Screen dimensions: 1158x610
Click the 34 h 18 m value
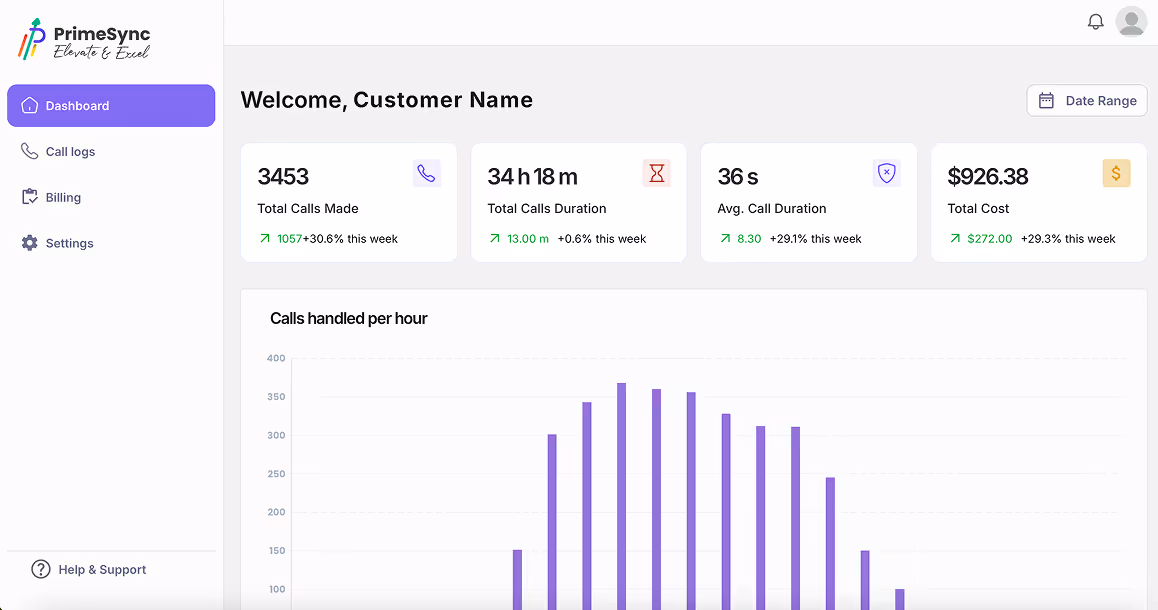(532, 177)
